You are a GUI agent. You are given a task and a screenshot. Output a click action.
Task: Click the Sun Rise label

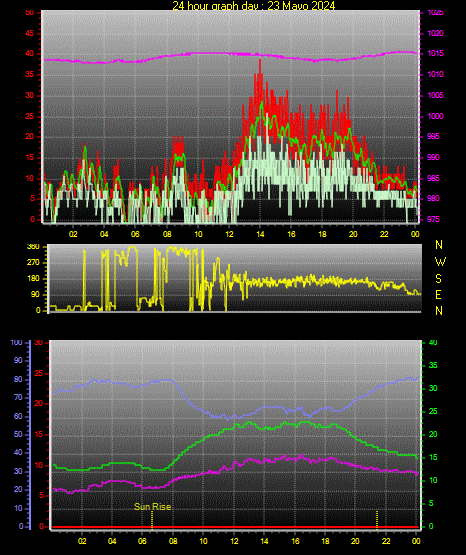[153, 507]
